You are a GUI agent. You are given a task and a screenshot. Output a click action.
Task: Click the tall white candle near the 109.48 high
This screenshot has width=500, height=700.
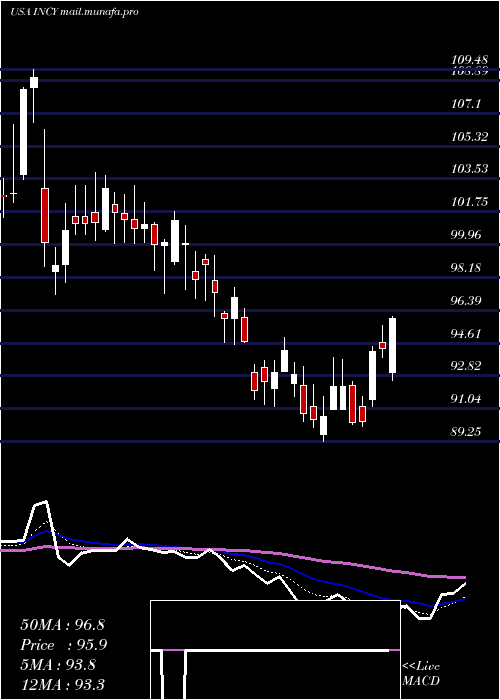tap(23, 132)
